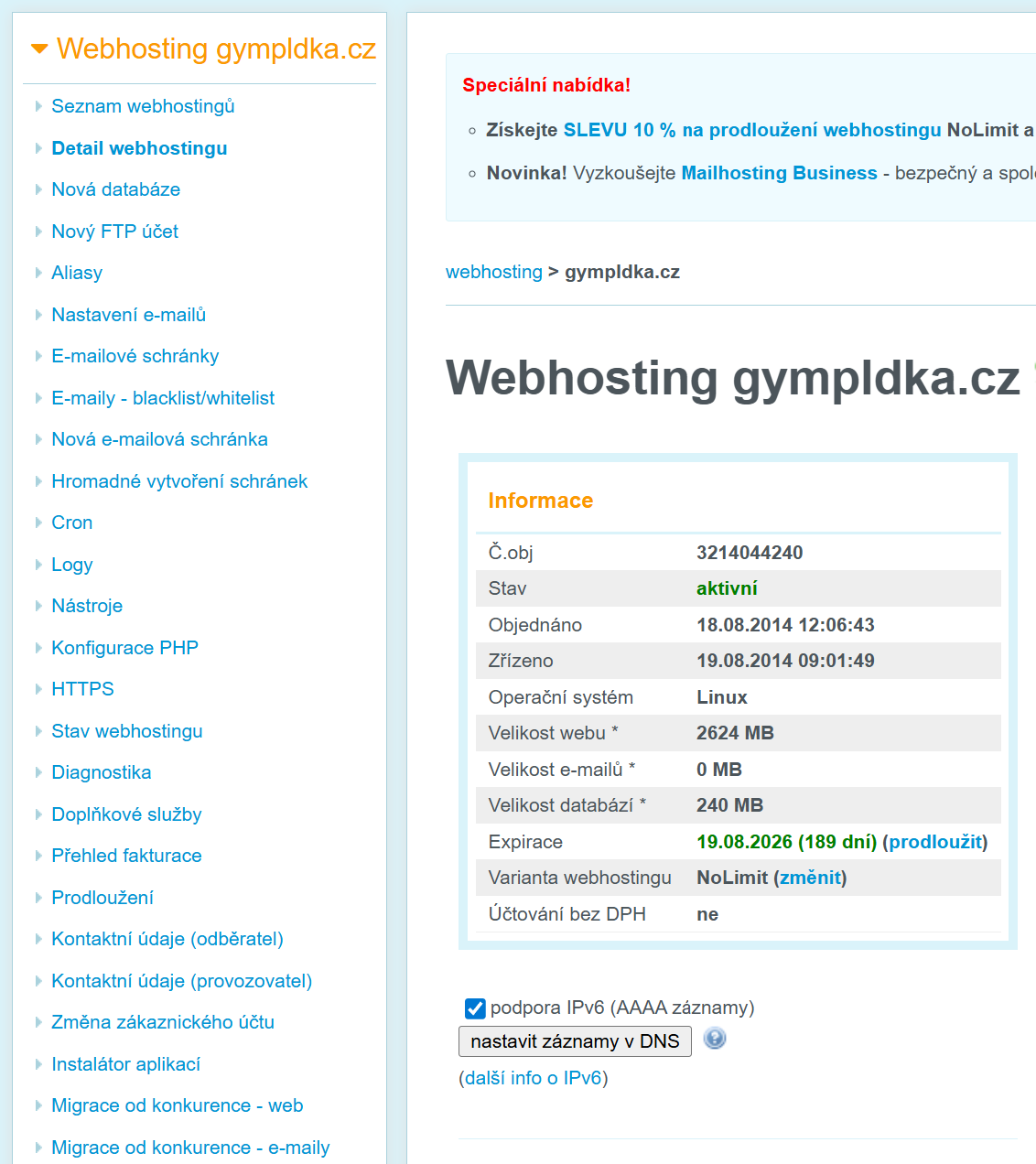1036x1164 pixels.
Task: Select Detail webhostingu menu item
Action: tap(139, 148)
